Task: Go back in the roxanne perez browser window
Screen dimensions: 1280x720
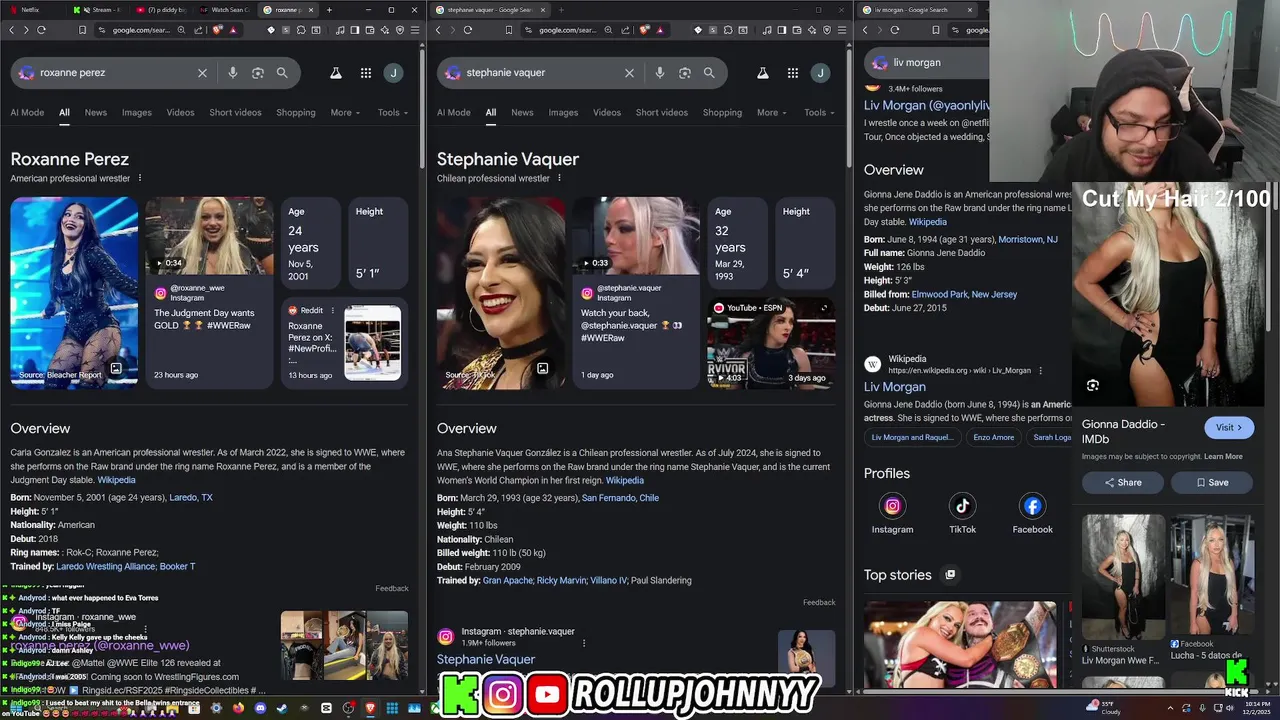Action: coord(12,30)
